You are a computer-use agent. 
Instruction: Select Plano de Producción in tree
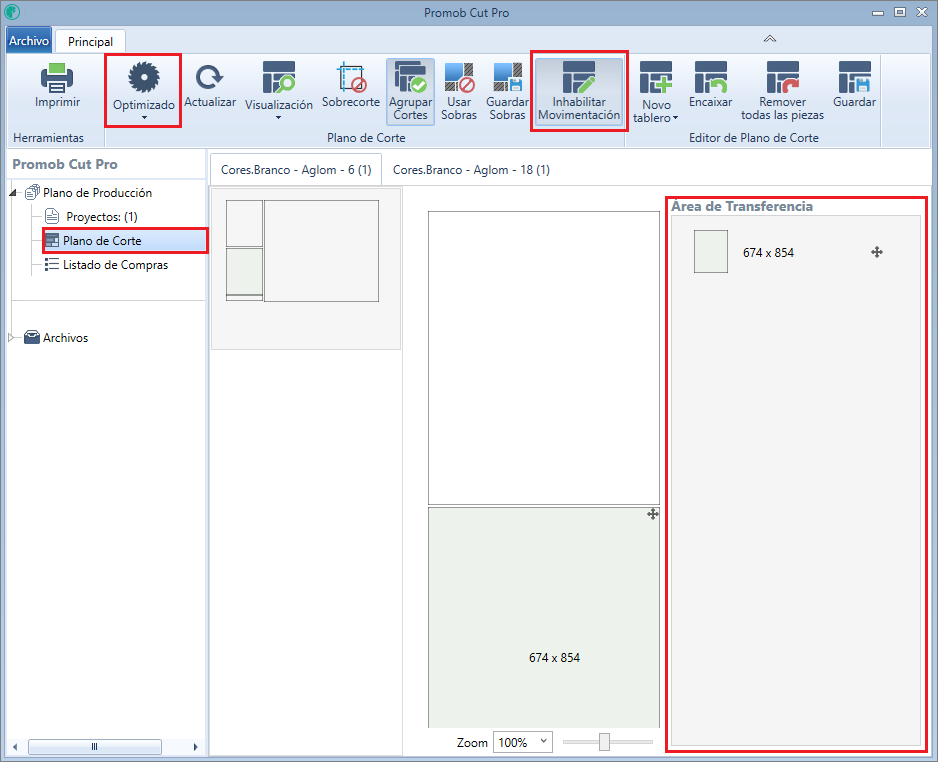[98, 193]
